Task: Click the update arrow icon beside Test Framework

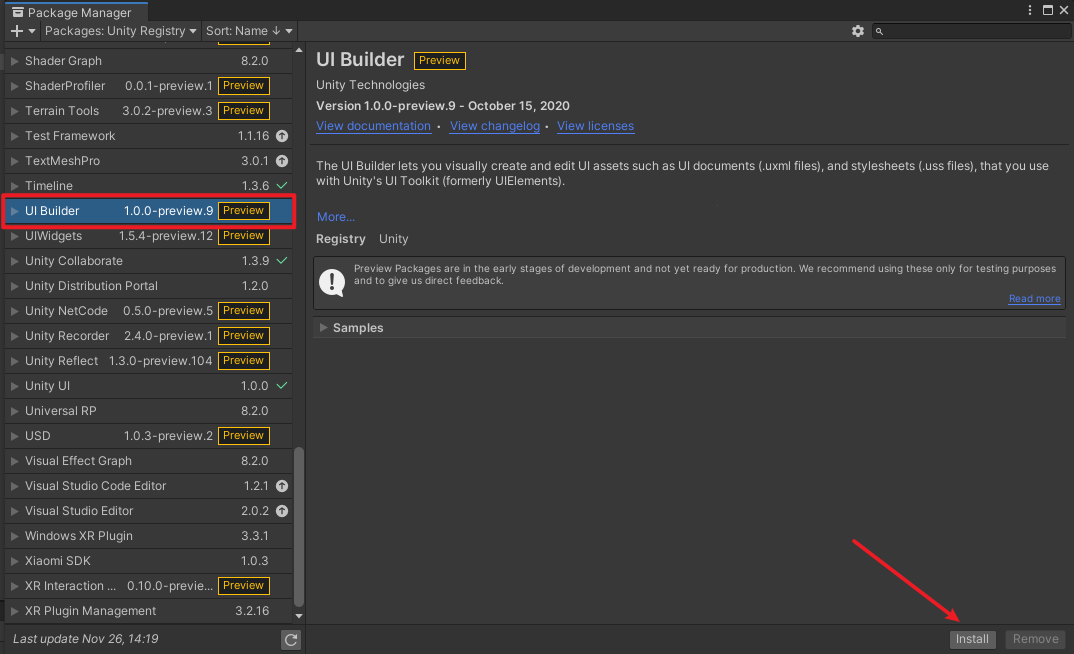Action: pos(282,135)
